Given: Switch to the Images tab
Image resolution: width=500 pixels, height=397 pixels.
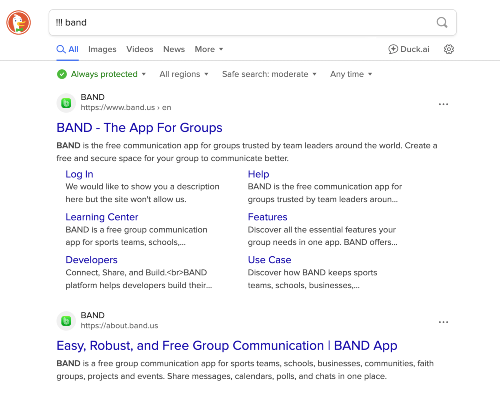Looking at the screenshot, I should [x=102, y=49].
